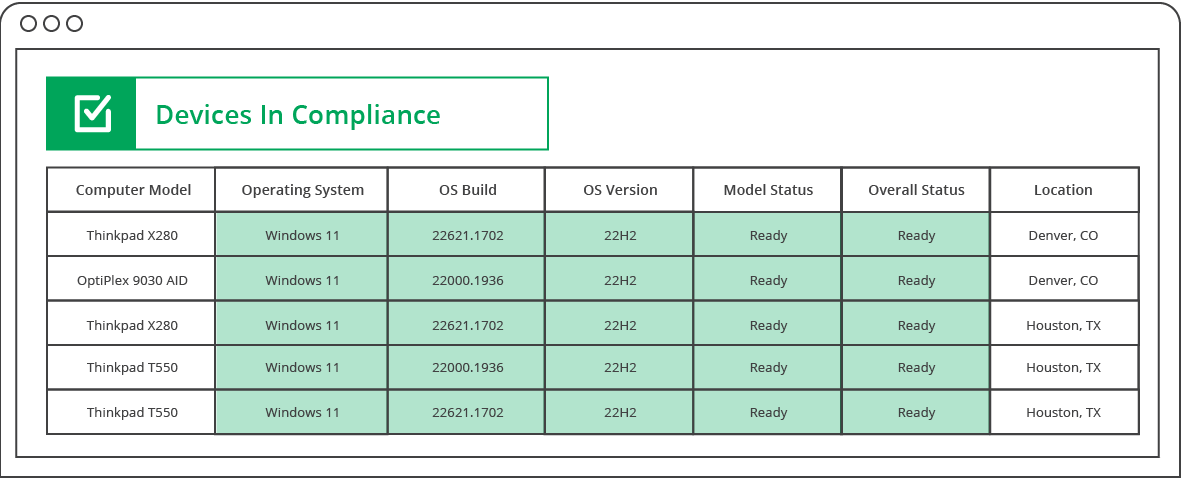Click the Overall Status column header
The width and height of the screenshot is (1186, 480).
916,190
